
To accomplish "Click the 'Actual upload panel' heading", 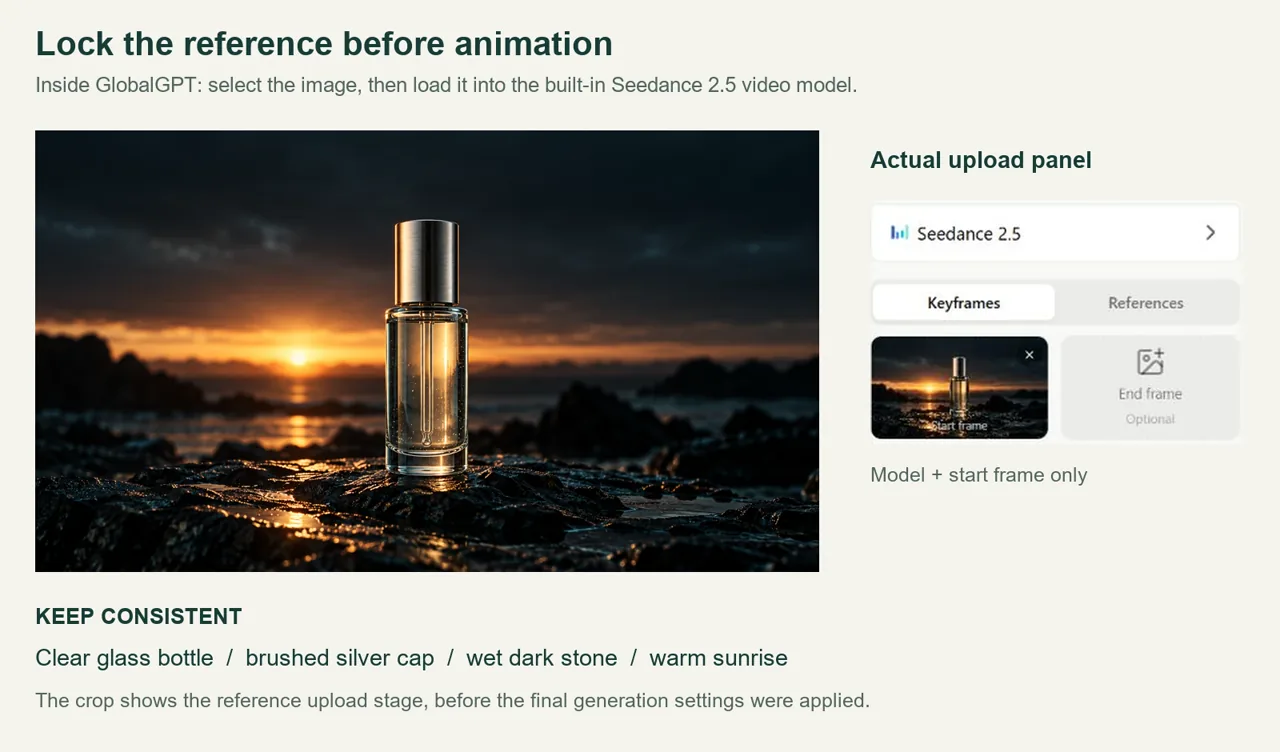I will [981, 160].
